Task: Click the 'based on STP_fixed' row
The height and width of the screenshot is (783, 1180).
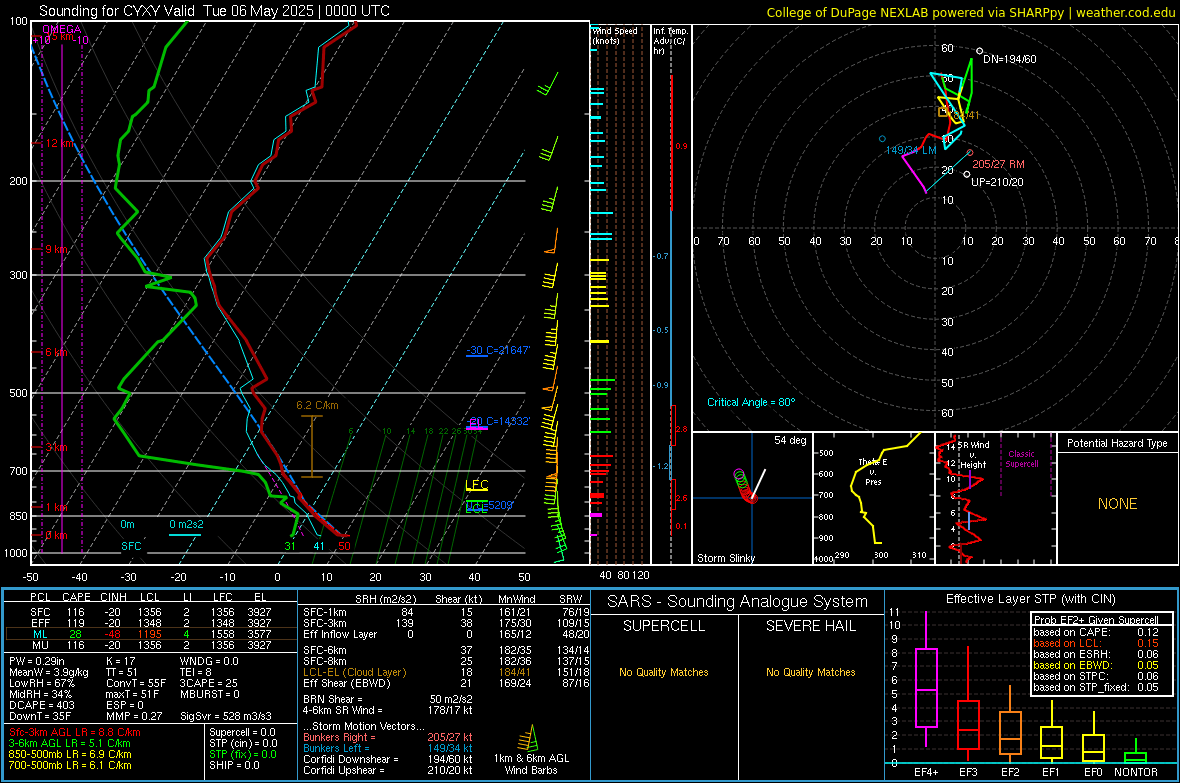Action: click(1096, 687)
